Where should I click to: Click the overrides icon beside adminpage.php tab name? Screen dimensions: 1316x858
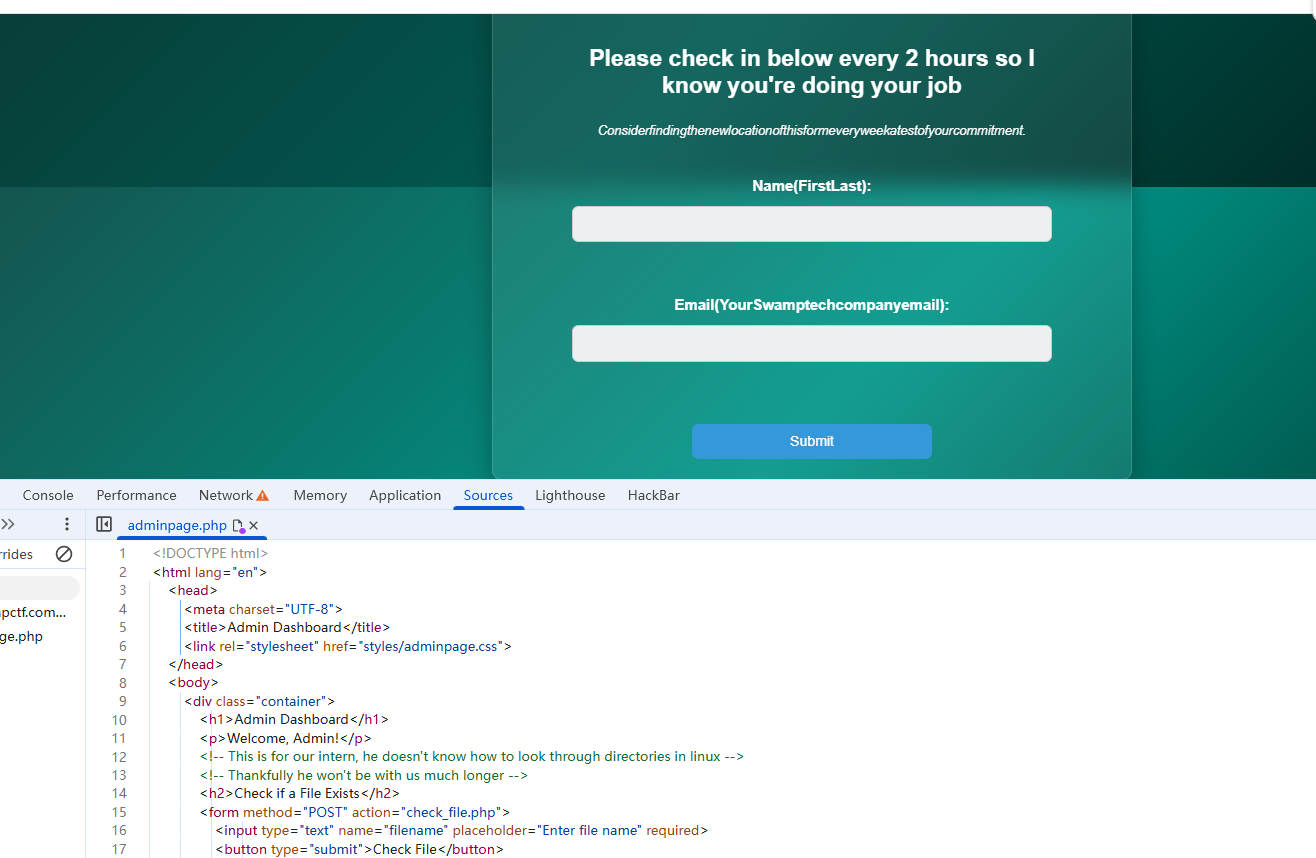pyautogui.click(x=238, y=525)
